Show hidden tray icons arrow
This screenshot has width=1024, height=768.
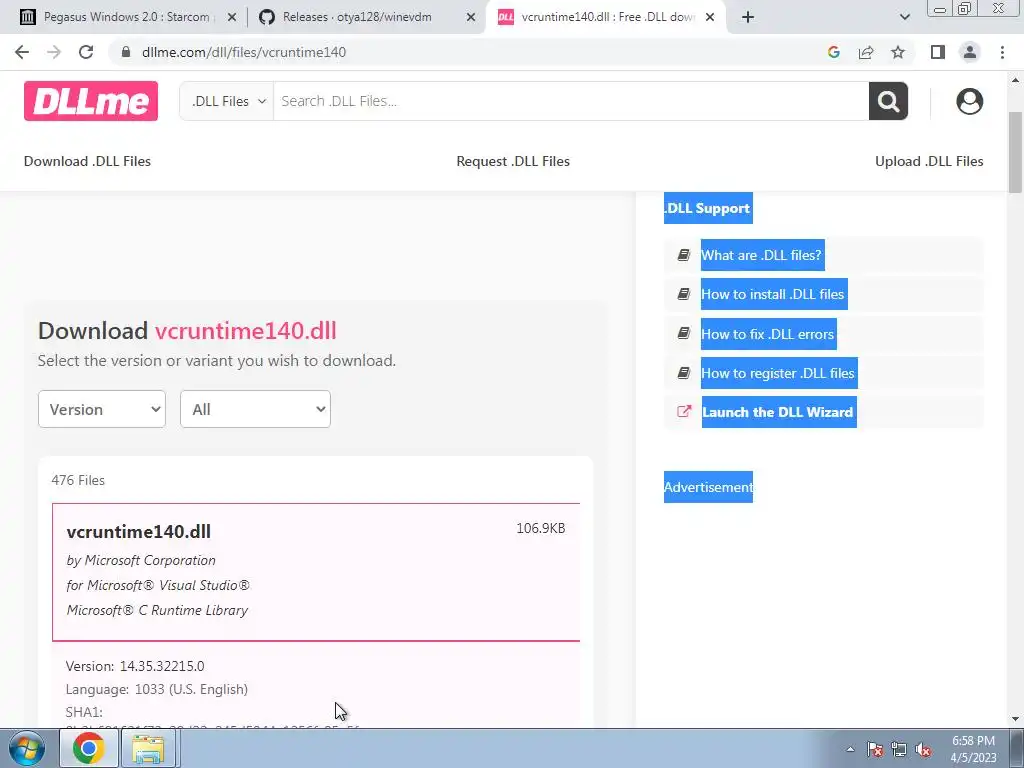850,749
